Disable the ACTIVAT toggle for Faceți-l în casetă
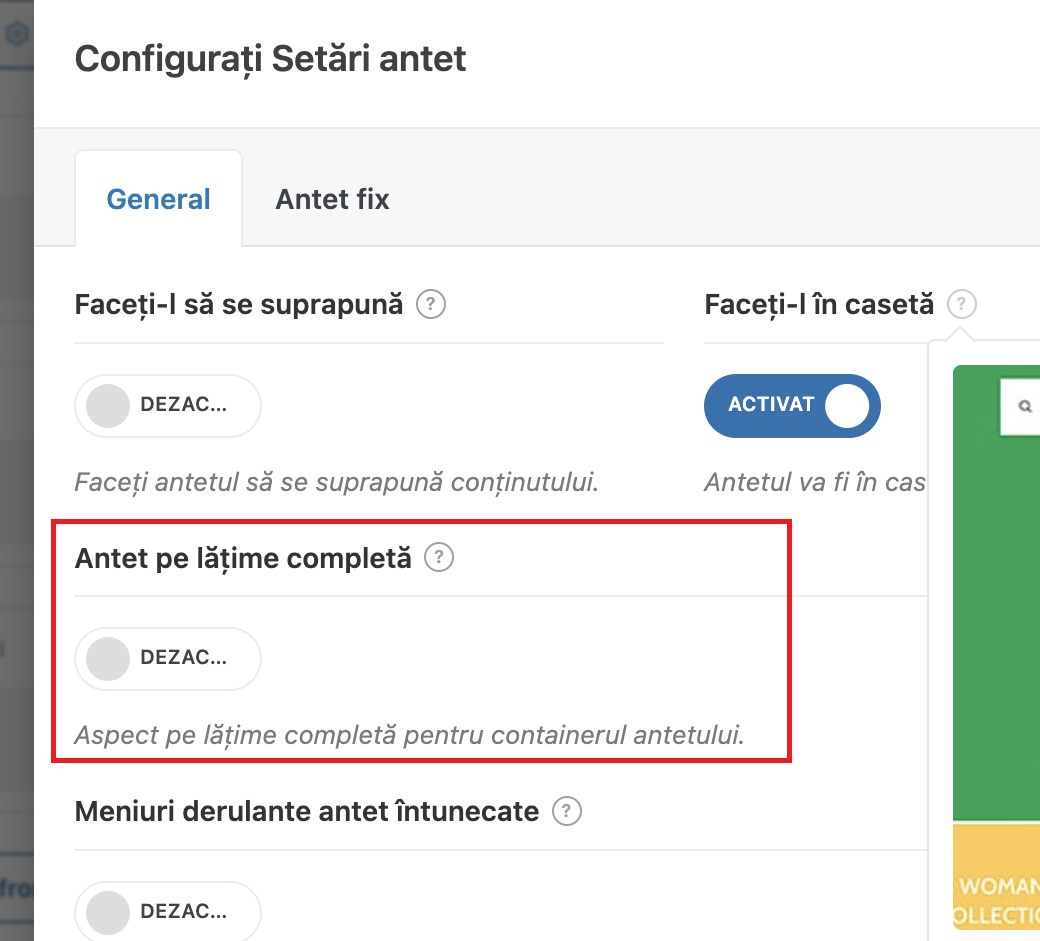 point(792,405)
